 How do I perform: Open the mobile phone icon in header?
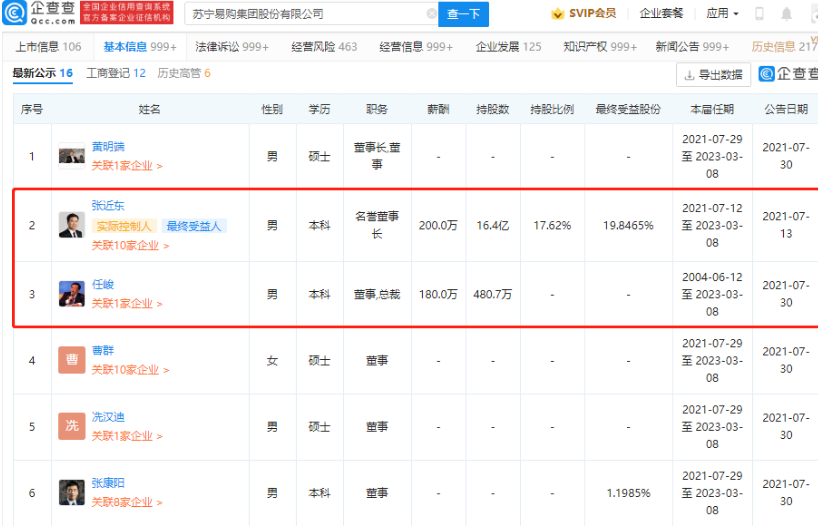coord(759,14)
